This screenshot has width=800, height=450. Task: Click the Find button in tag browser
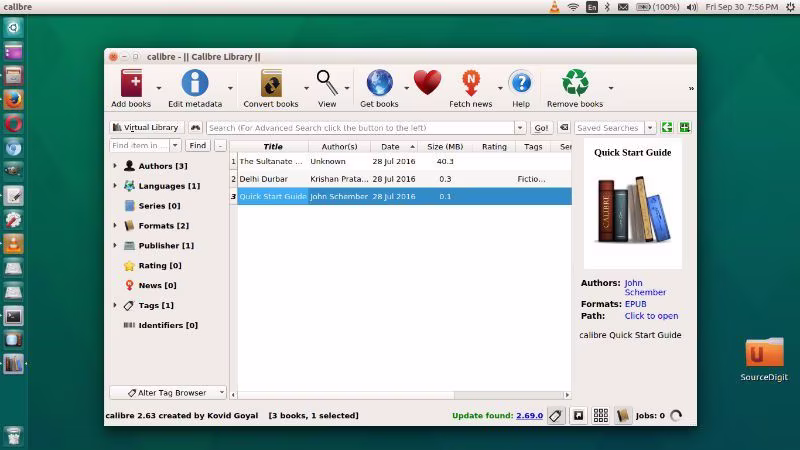coord(197,145)
